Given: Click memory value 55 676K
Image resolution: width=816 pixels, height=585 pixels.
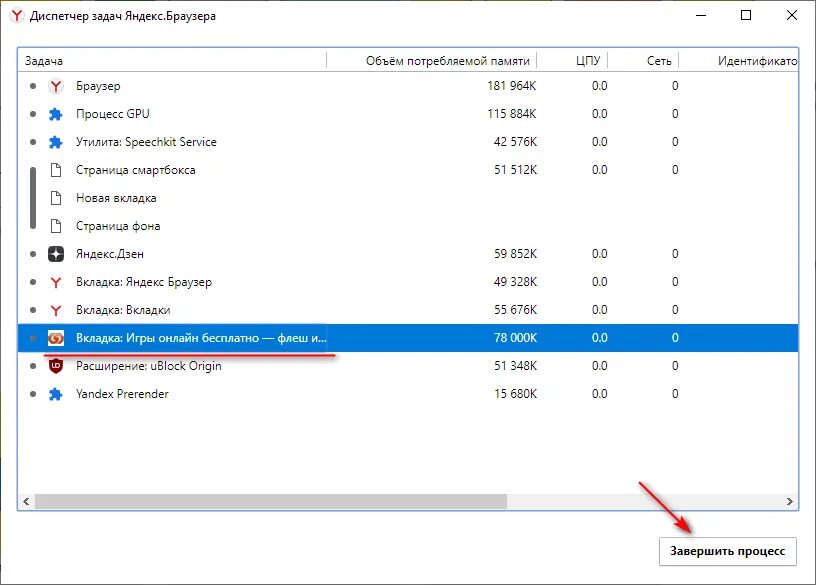Looking at the screenshot, I should (515, 310).
